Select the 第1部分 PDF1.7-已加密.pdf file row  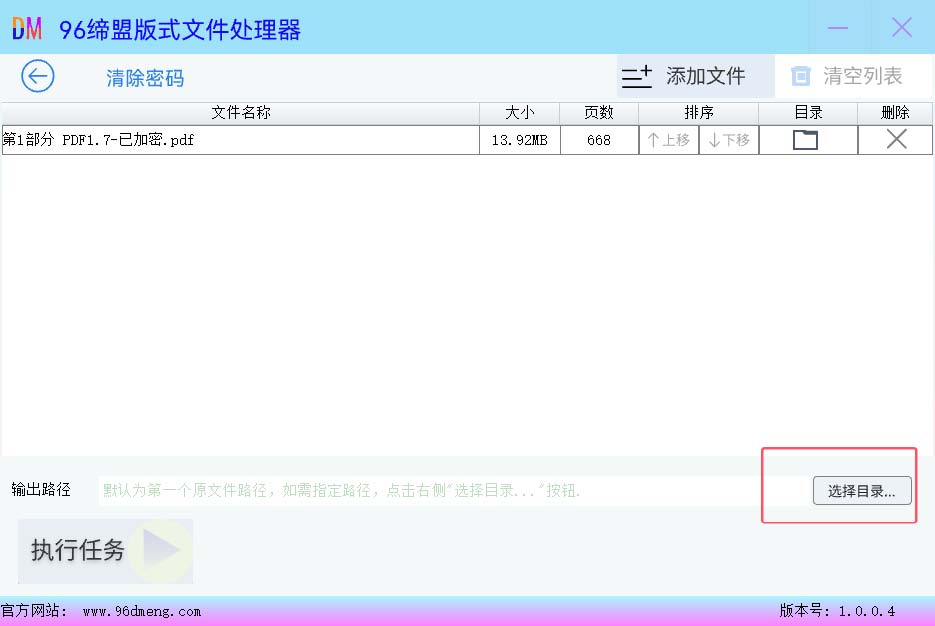click(240, 140)
